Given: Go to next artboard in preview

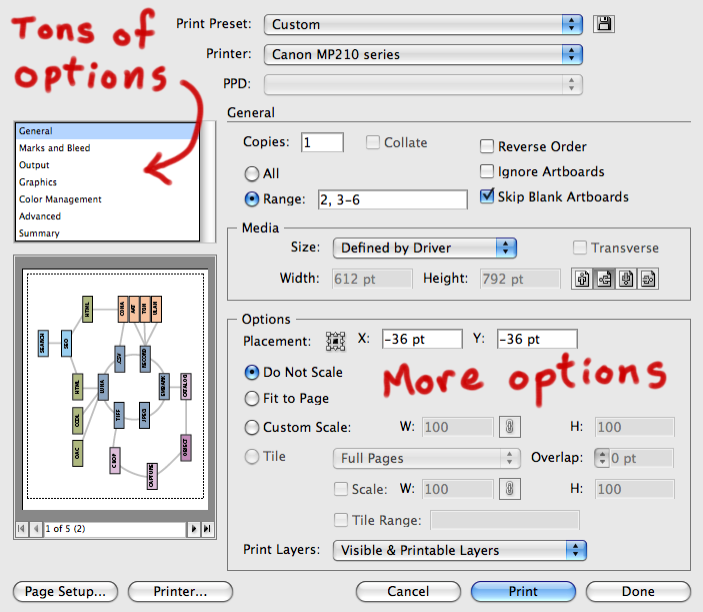Looking at the screenshot, I should 192,528.
